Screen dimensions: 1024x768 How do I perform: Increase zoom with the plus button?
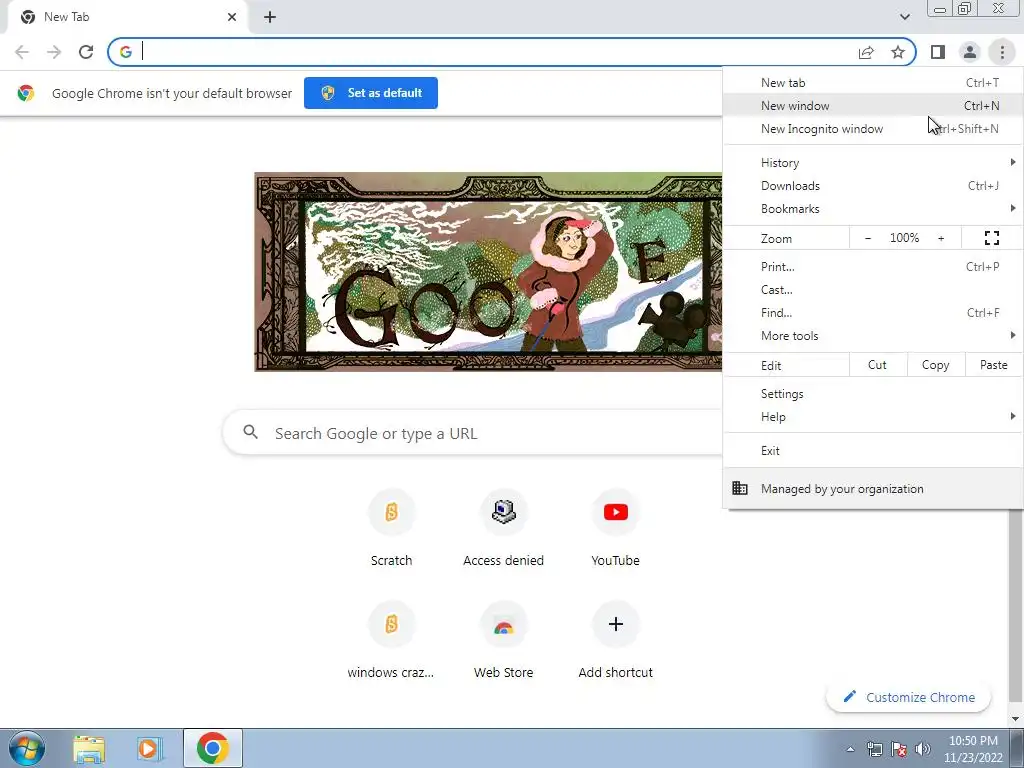pyautogui.click(x=941, y=238)
